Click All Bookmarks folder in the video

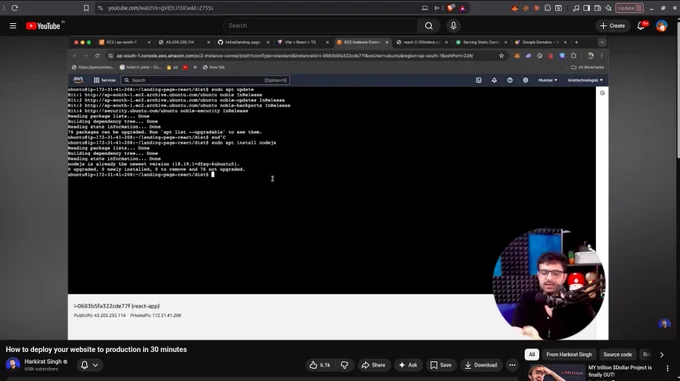[x=587, y=67]
